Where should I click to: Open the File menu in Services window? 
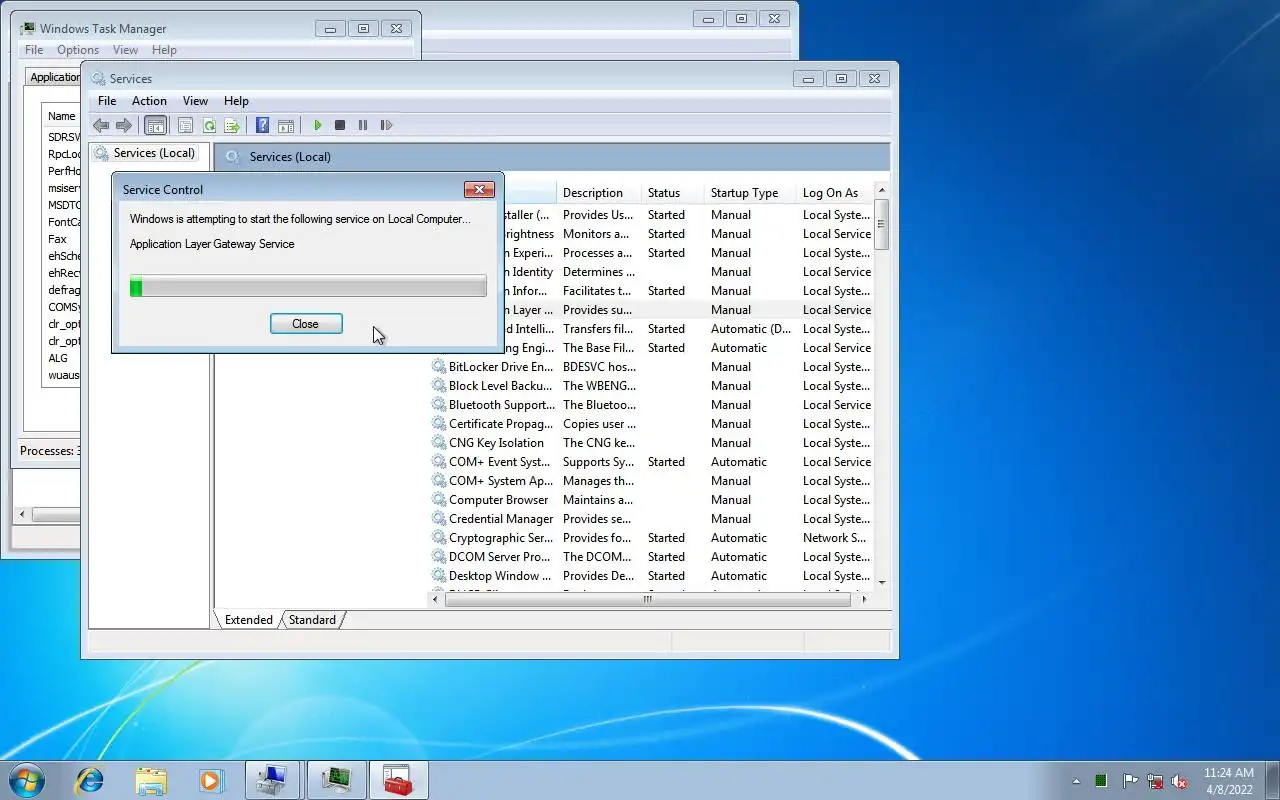107,101
